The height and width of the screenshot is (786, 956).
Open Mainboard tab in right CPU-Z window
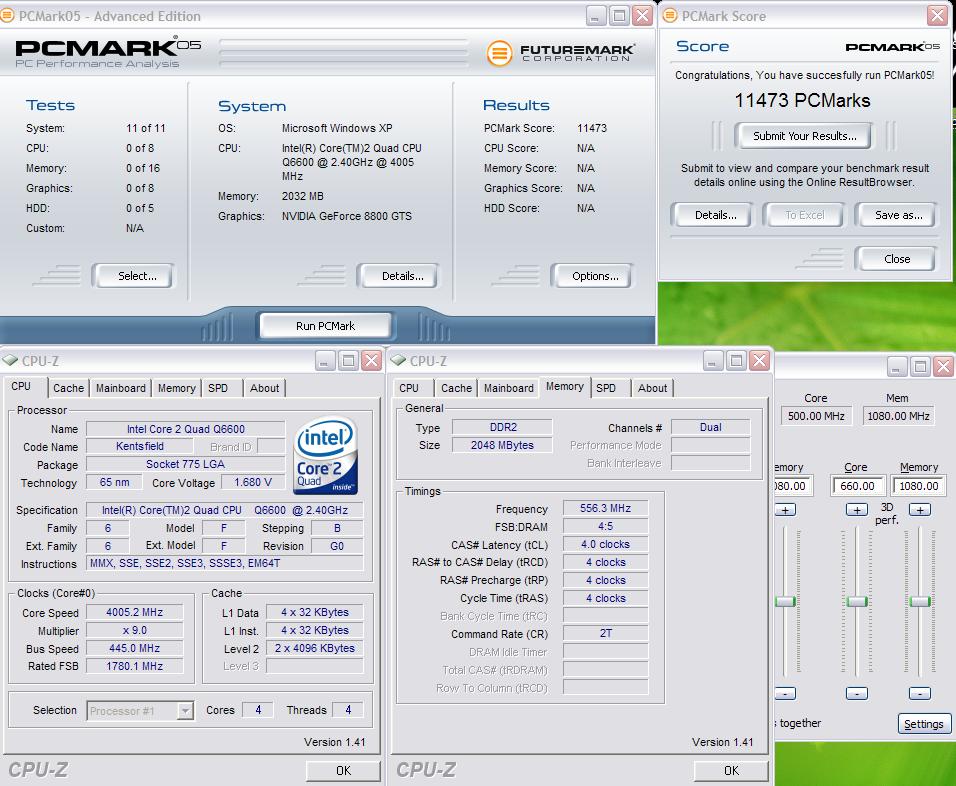pyautogui.click(x=508, y=388)
